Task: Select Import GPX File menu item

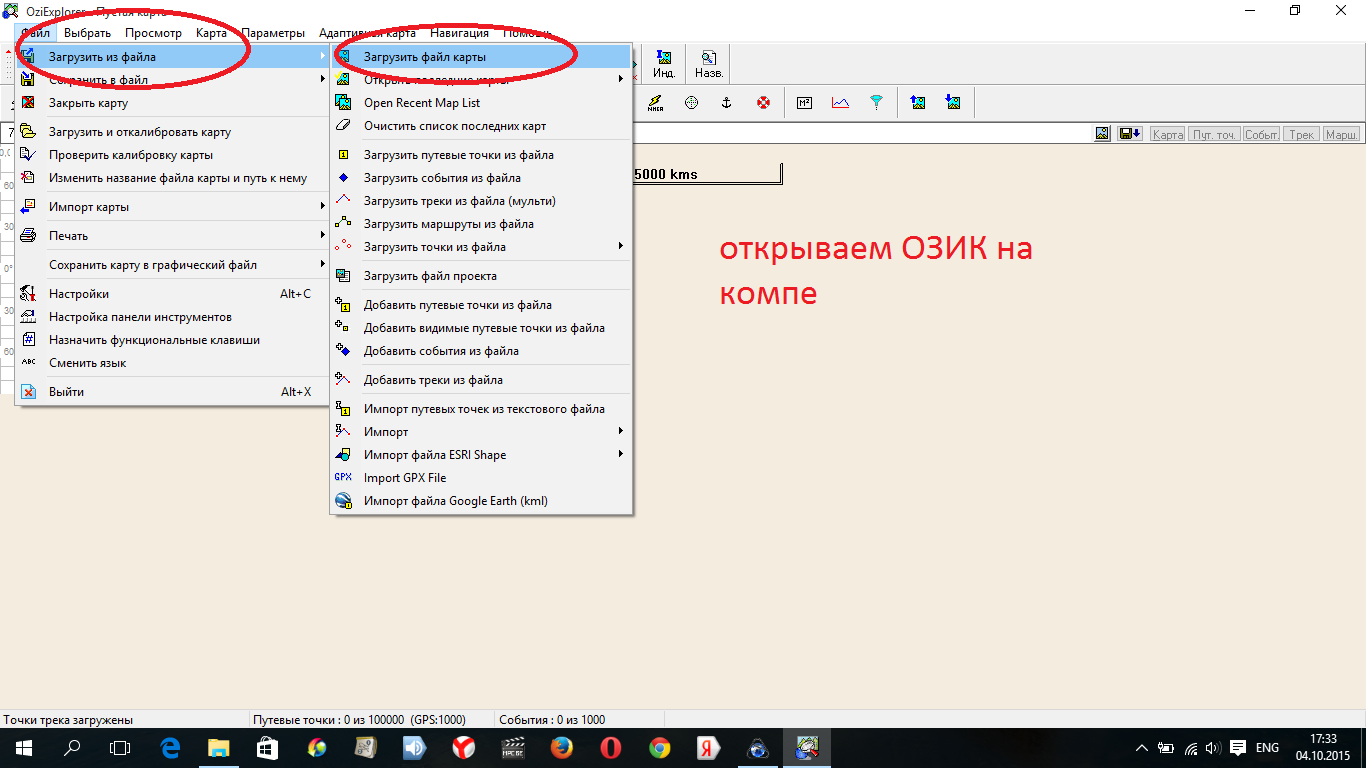Action: (x=405, y=478)
